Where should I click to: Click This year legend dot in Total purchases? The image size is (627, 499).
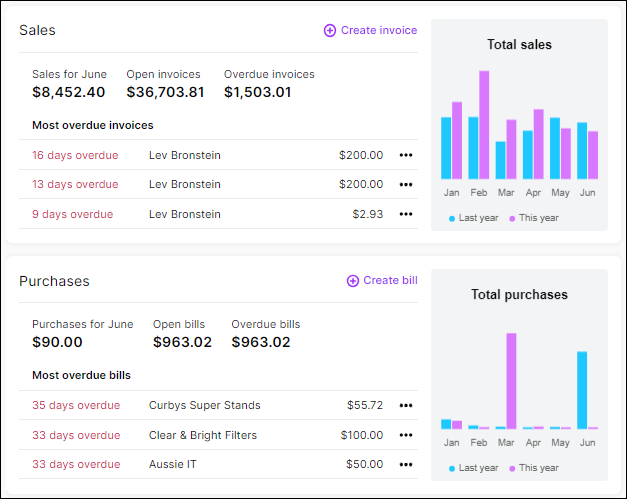(x=512, y=468)
